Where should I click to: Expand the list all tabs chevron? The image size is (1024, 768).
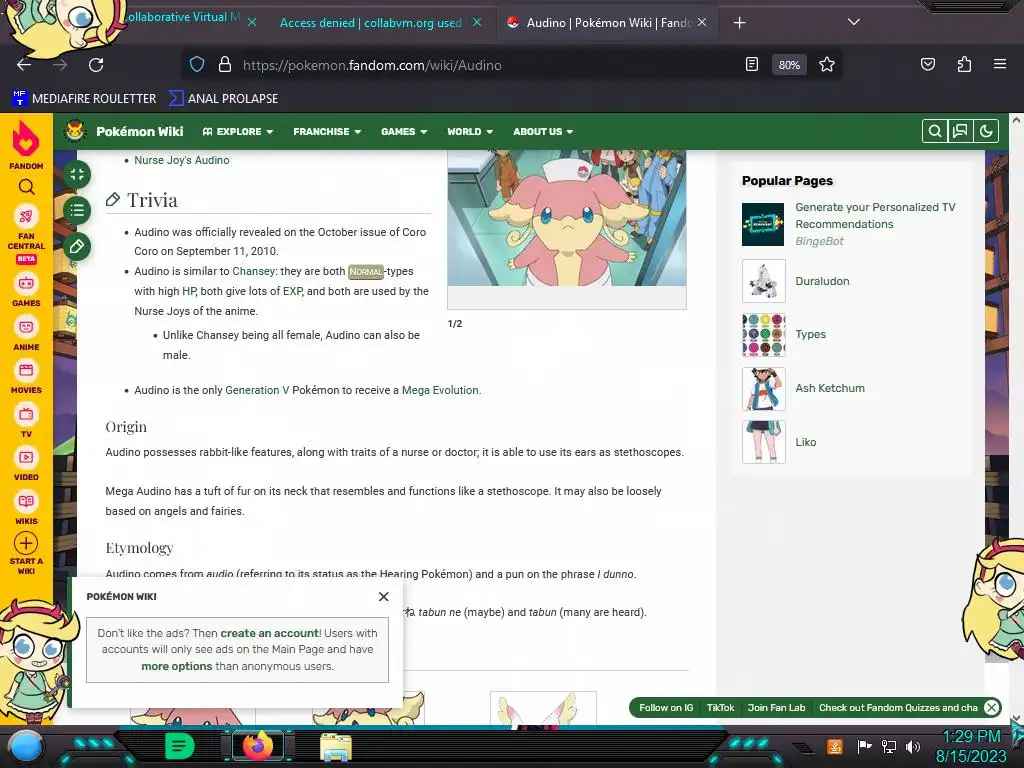[x=854, y=22]
